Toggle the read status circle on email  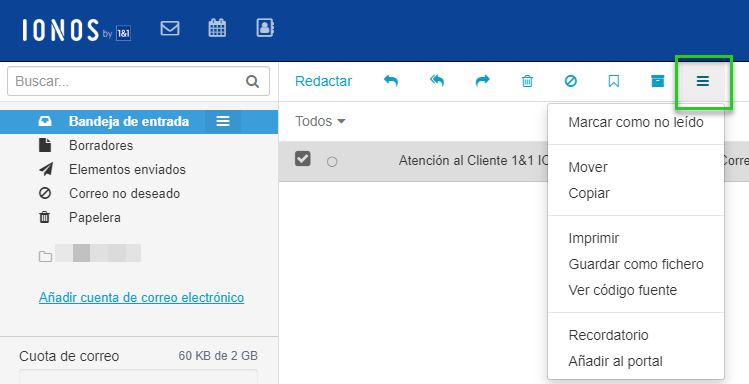coord(332,162)
